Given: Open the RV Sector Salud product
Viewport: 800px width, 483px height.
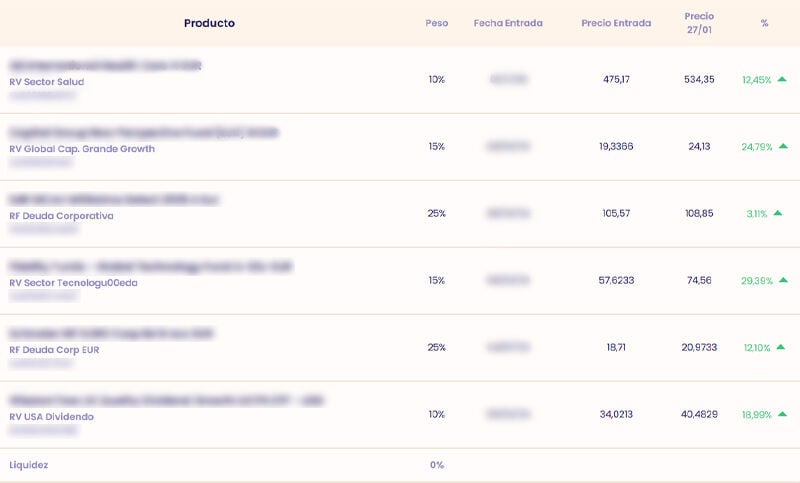Looking at the screenshot, I should point(47,82).
